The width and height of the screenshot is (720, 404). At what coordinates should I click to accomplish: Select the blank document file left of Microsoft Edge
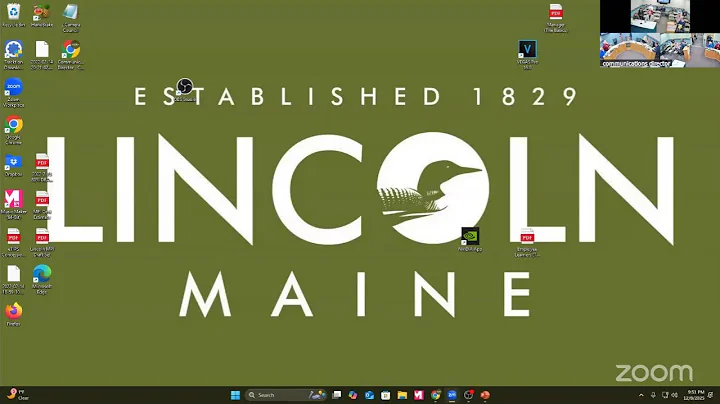coord(13,280)
